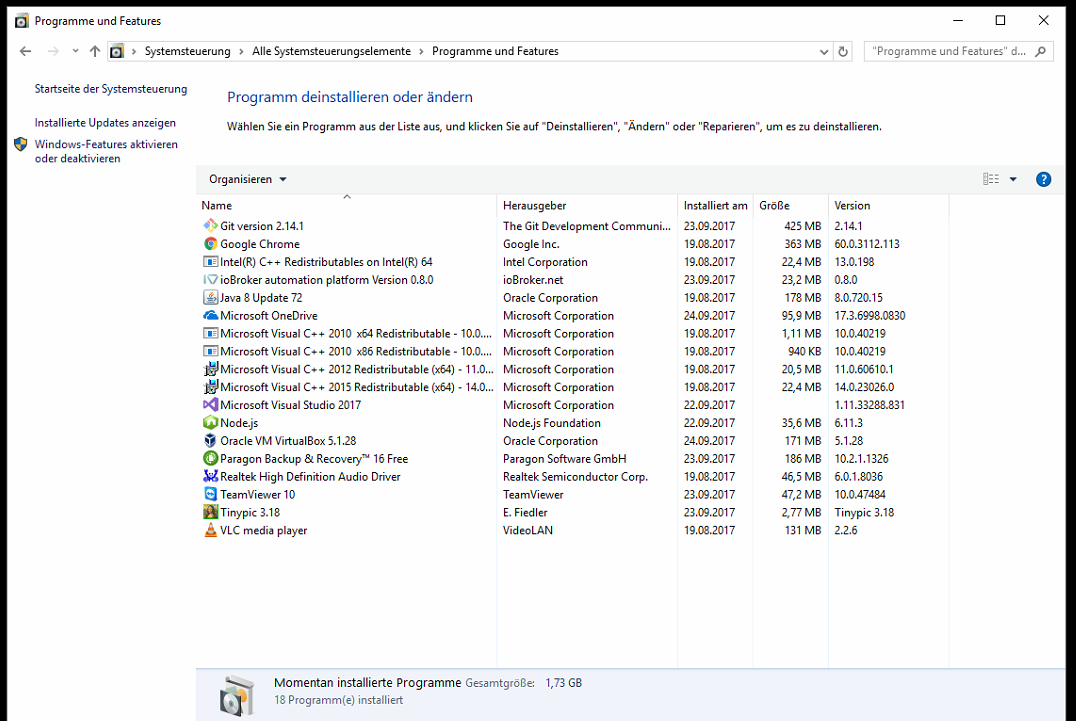Click the version cell 8.0.720.15
The image size is (1076, 721).
point(858,297)
